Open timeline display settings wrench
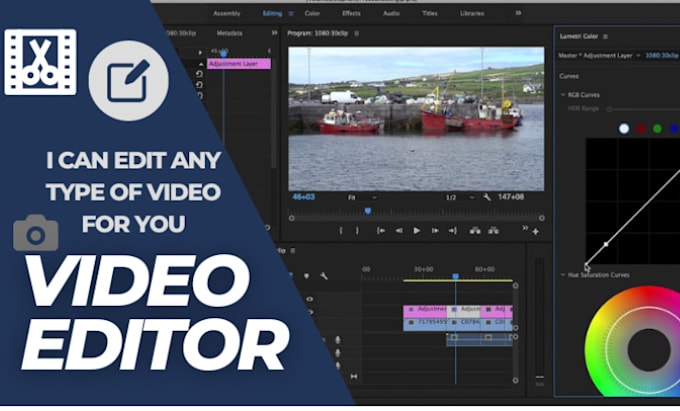 [324, 276]
